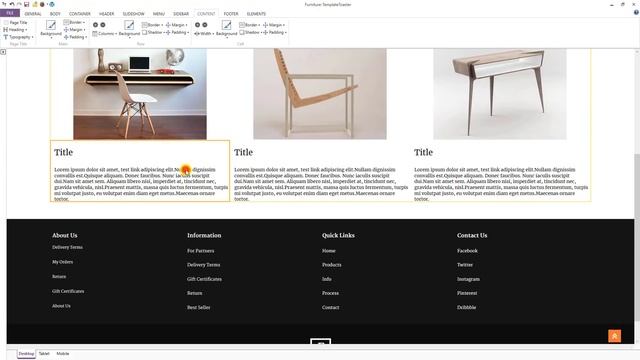Switch to the HEADER ribbon tab
The image size is (640, 360).
point(107,14)
